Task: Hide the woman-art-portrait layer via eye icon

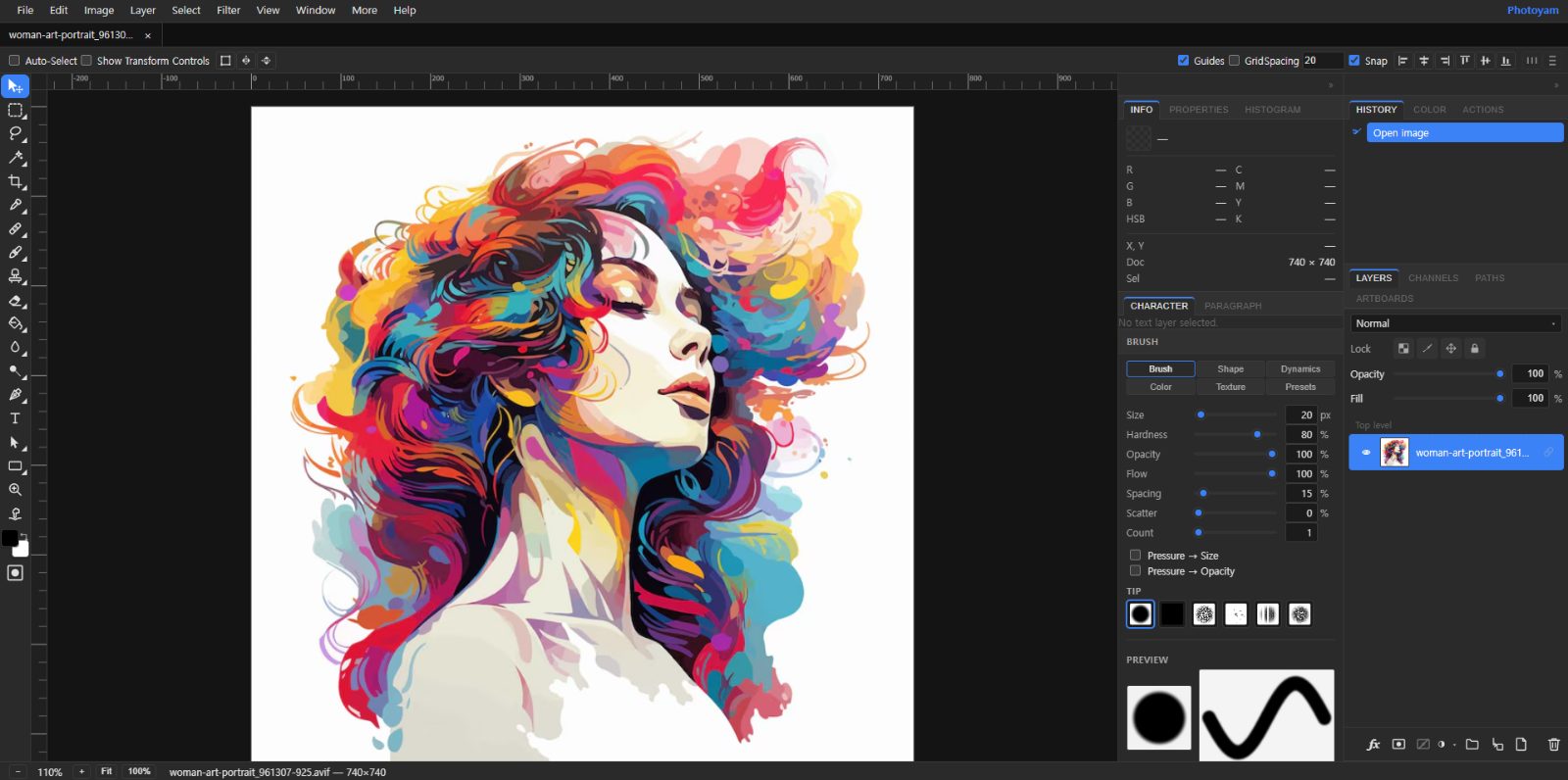Action: point(1366,453)
